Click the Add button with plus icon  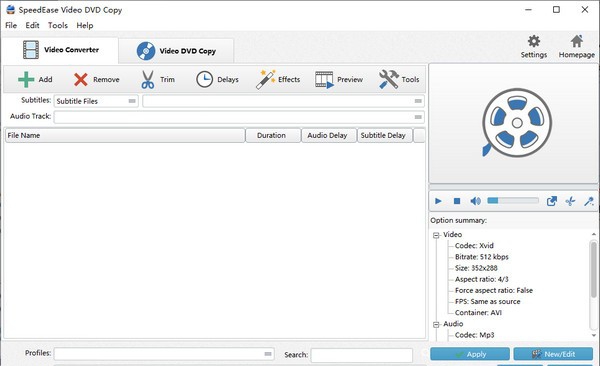coord(35,80)
